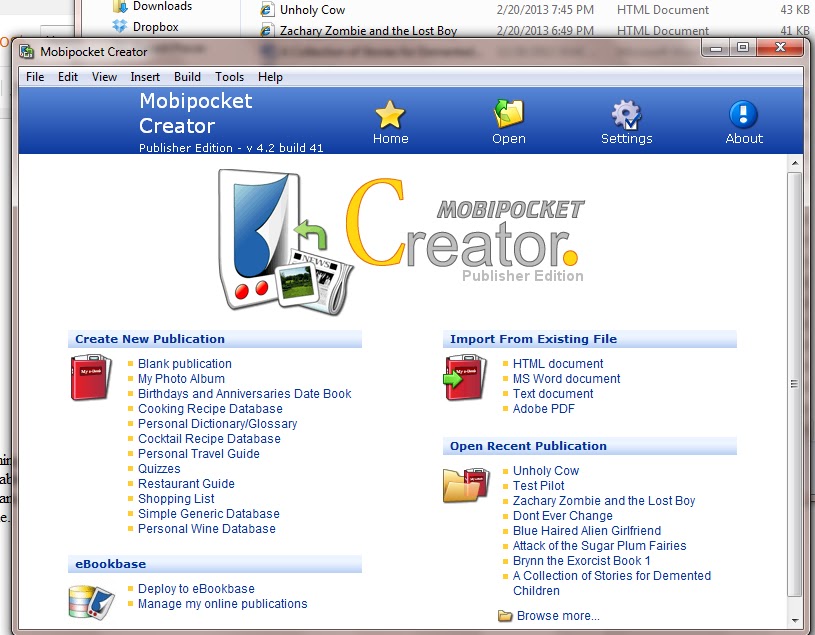Click the Dropbox icon in Explorer window
This screenshot has height=635, width=815.
(120, 25)
